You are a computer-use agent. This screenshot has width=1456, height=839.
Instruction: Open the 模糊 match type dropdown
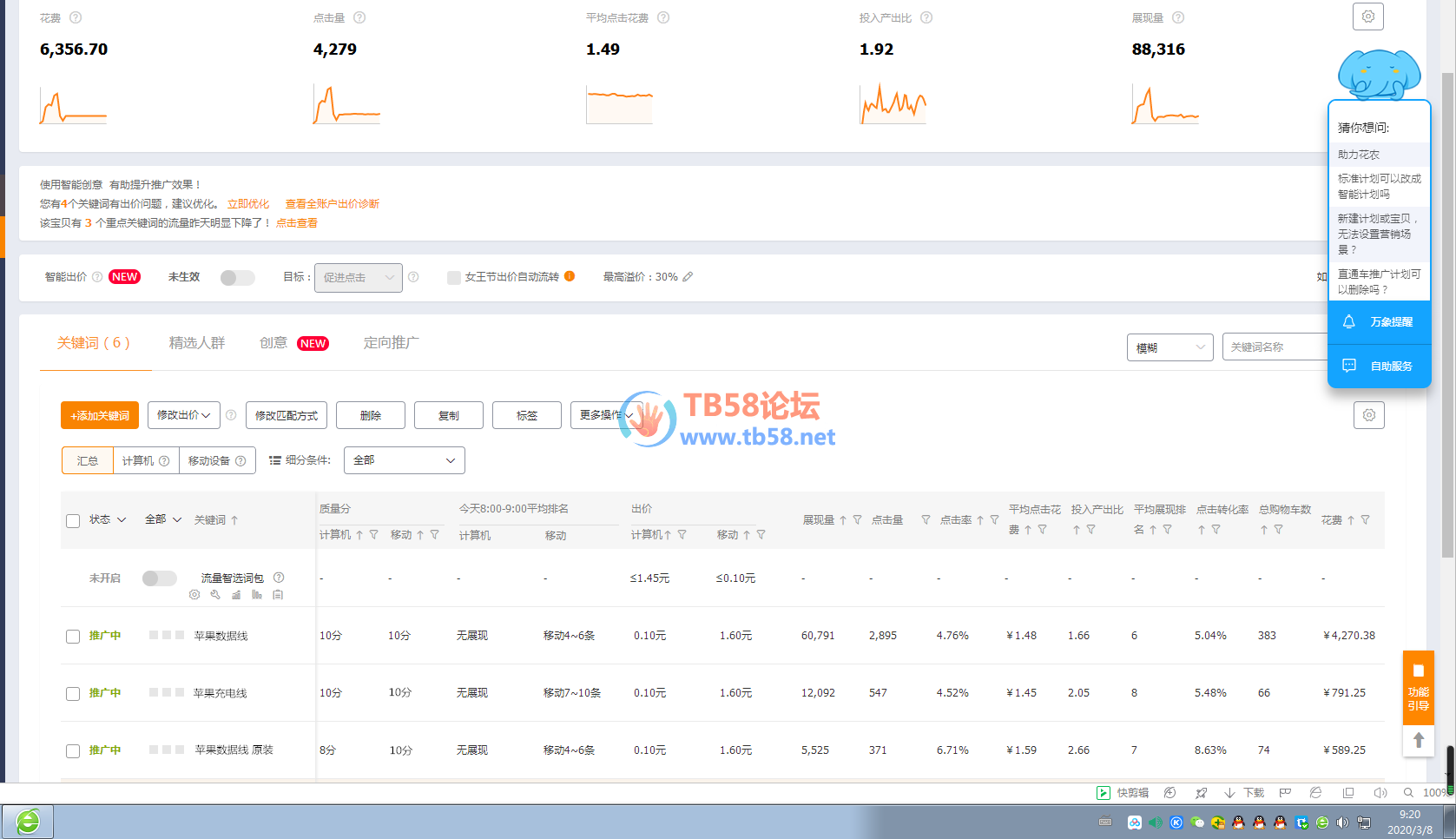[x=1170, y=347]
